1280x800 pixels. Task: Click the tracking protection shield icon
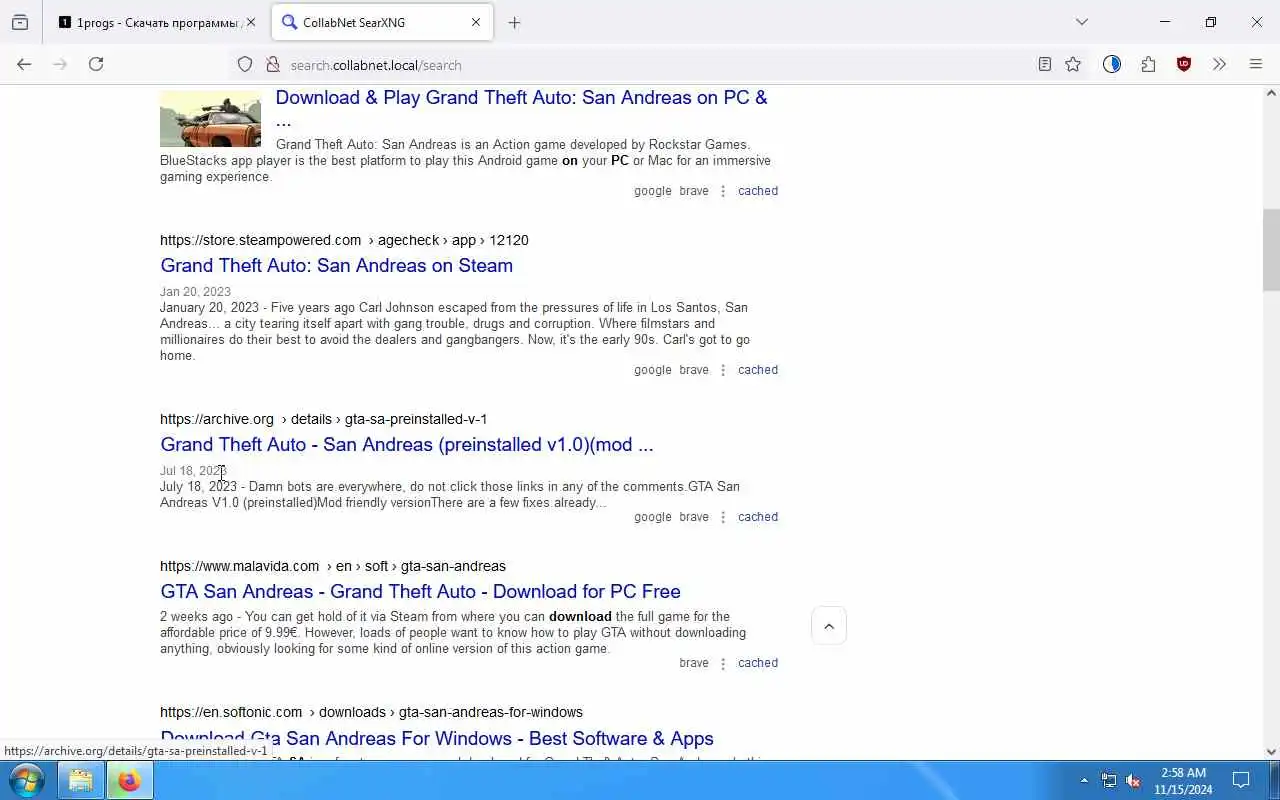(245, 64)
